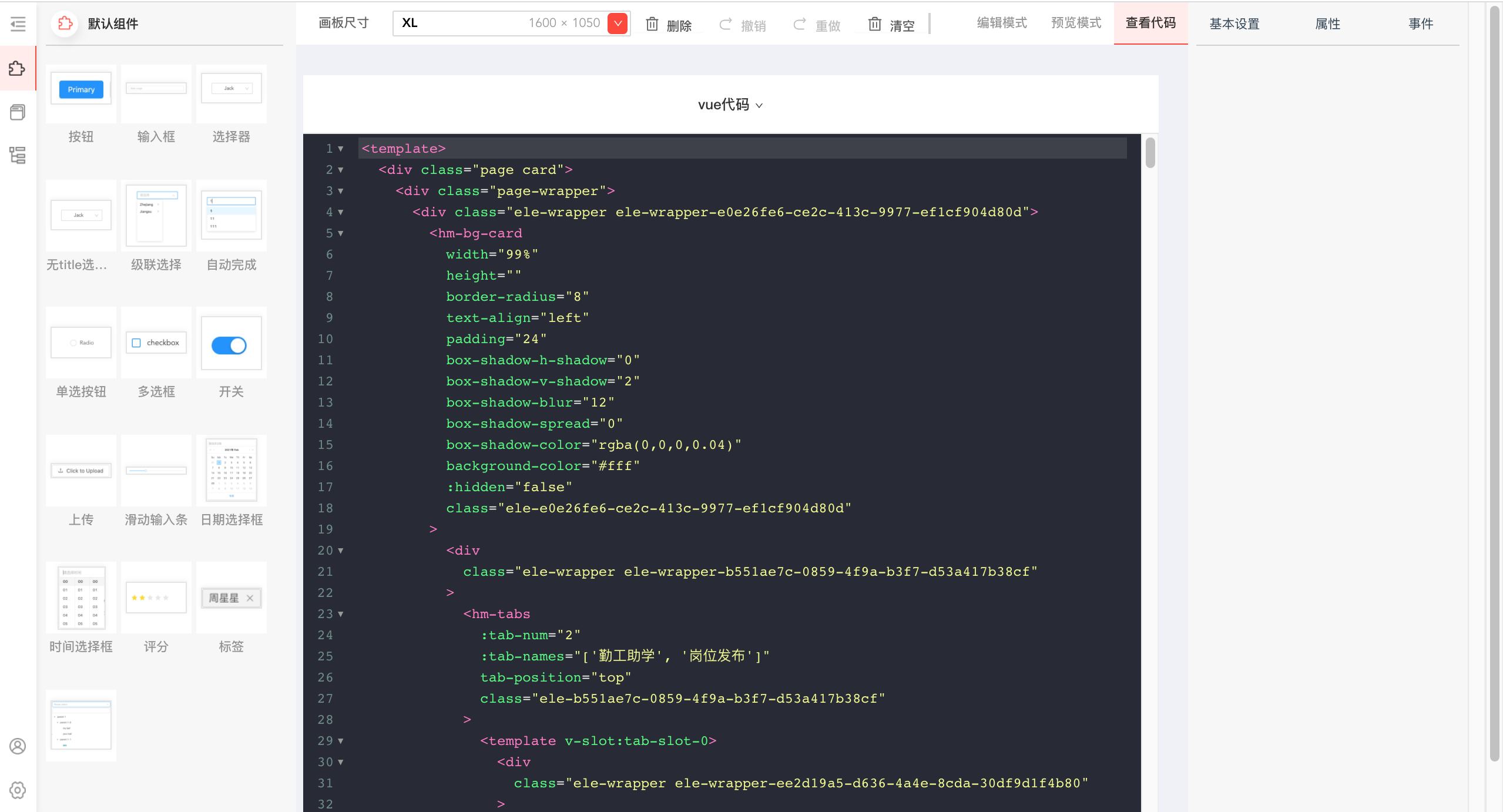Open the tree structure outline icon
Viewport: 1503px width, 812px height.
(x=18, y=156)
